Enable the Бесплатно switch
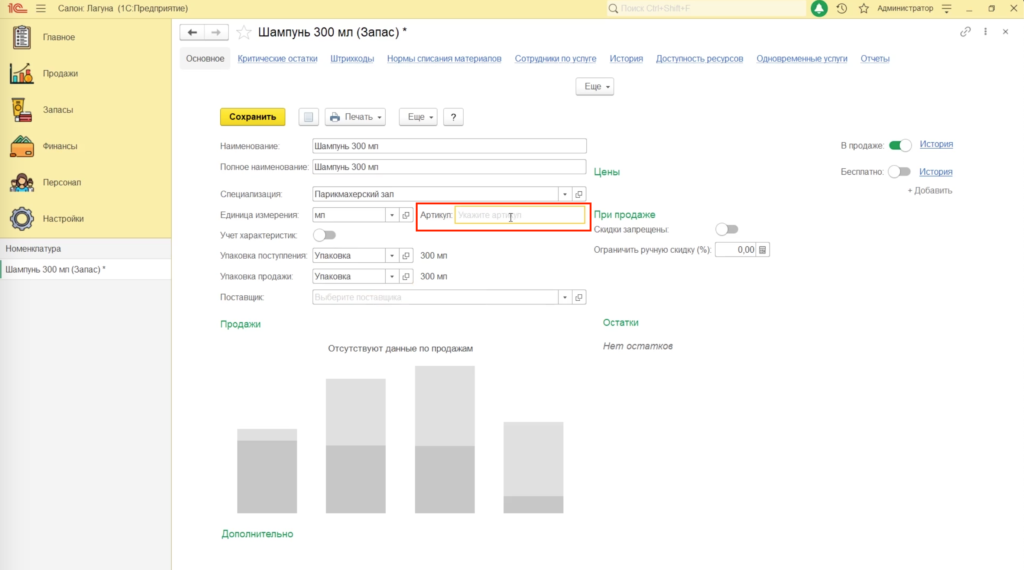The image size is (1024, 570). (x=899, y=172)
